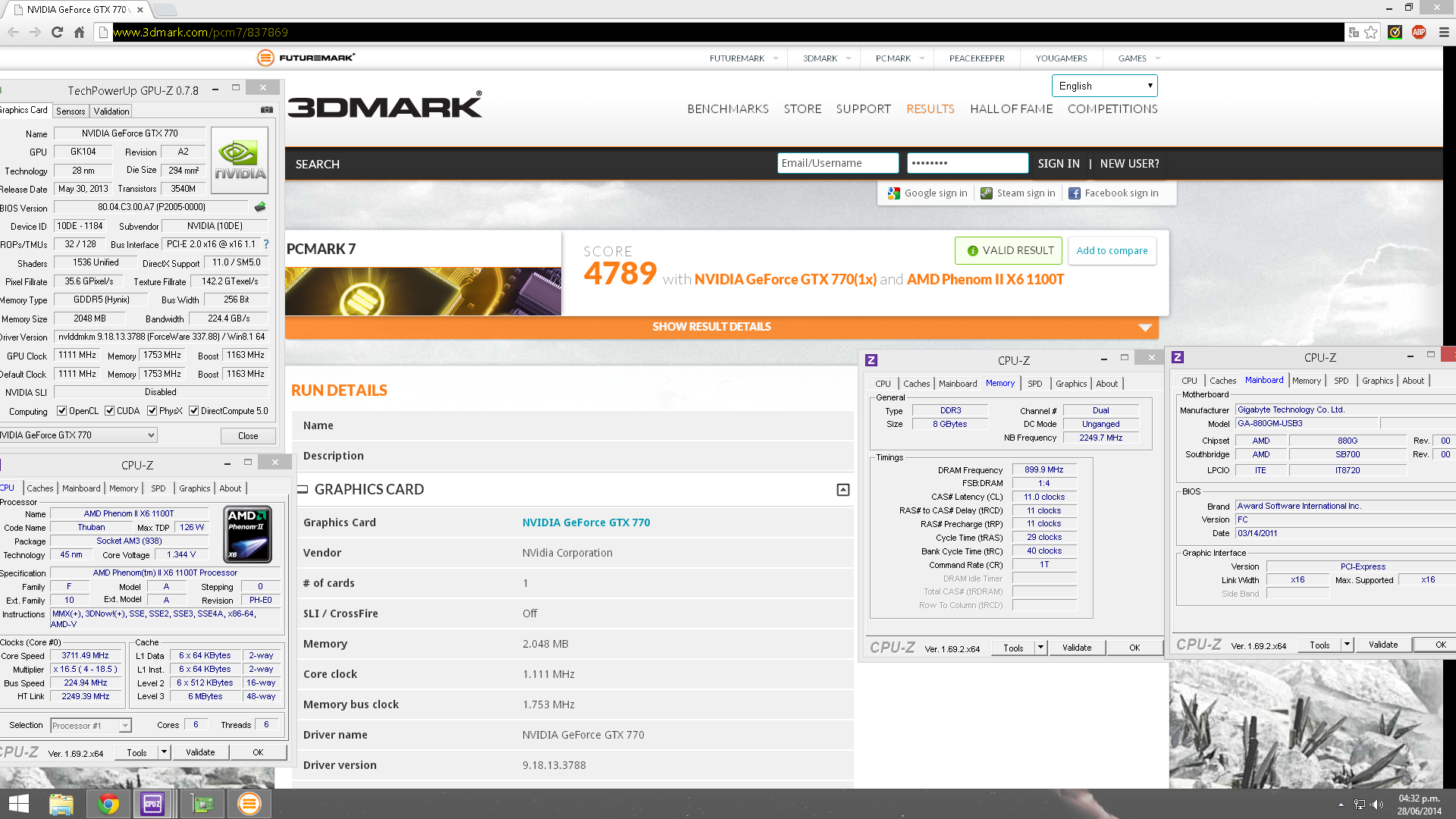Screen dimensions: 1456x819
Task: Toggle the PhysX checkbox
Action: [152, 411]
